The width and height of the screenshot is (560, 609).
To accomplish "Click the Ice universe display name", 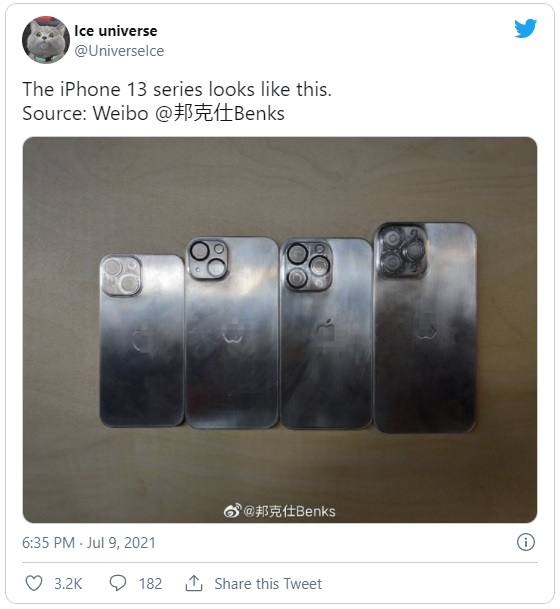I will coord(116,31).
